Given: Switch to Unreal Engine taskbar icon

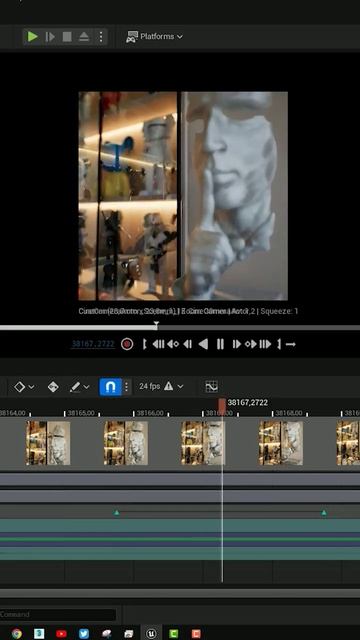Looking at the screenshot, I should coord(151,633).
